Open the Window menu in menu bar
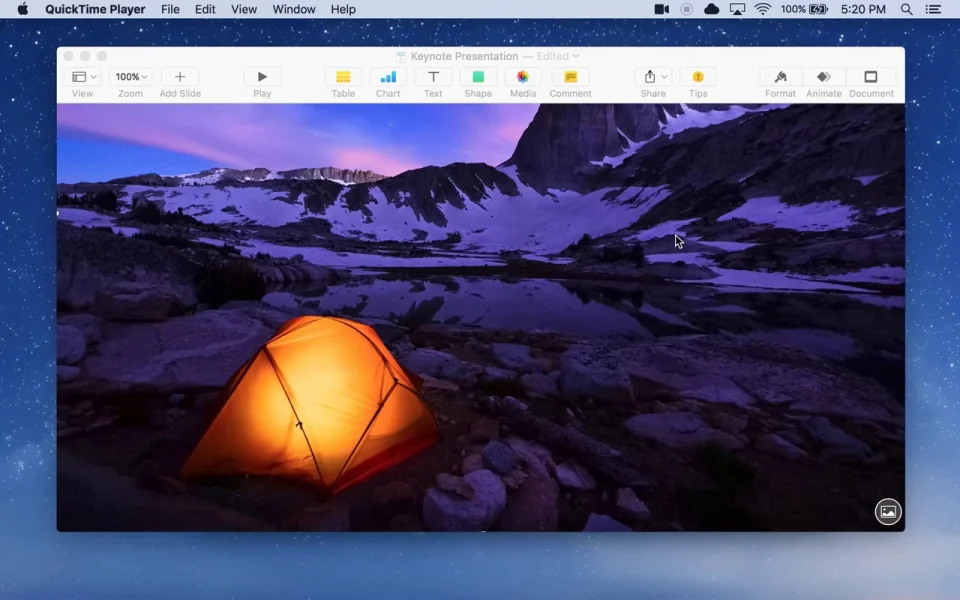The height and width of the screenshot is (600, 960). point(294,10)
